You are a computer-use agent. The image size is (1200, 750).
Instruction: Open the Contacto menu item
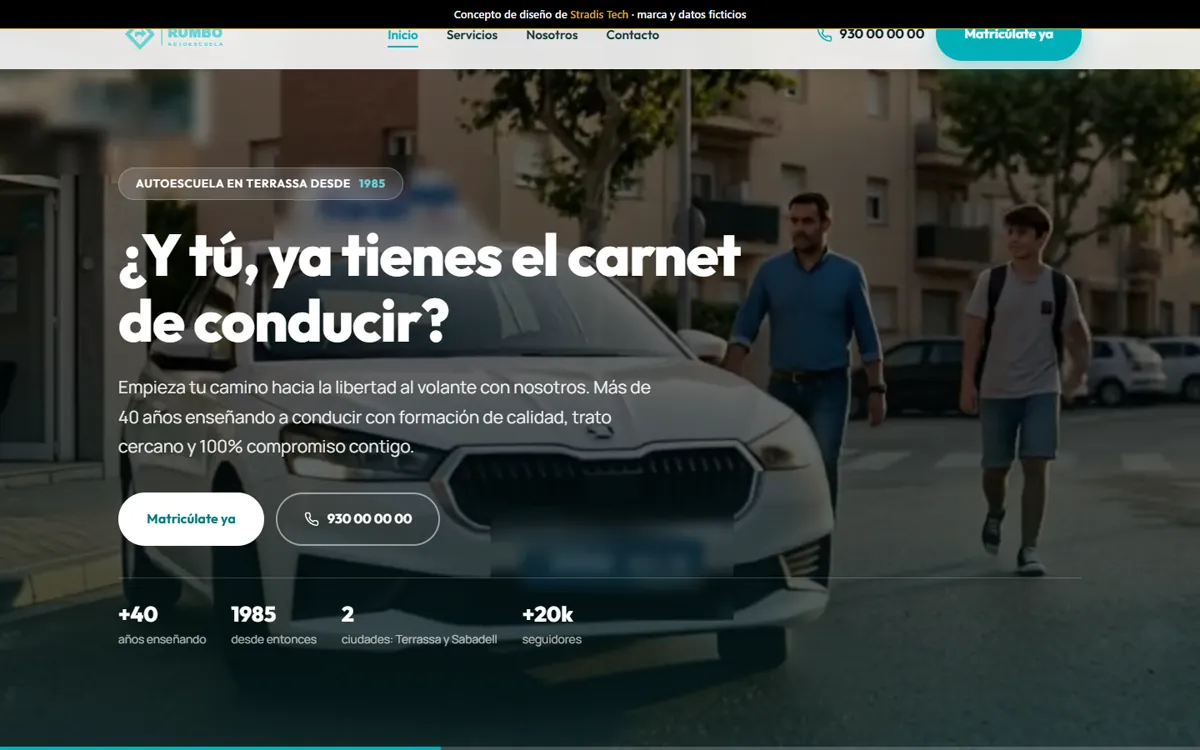(632, 35)
